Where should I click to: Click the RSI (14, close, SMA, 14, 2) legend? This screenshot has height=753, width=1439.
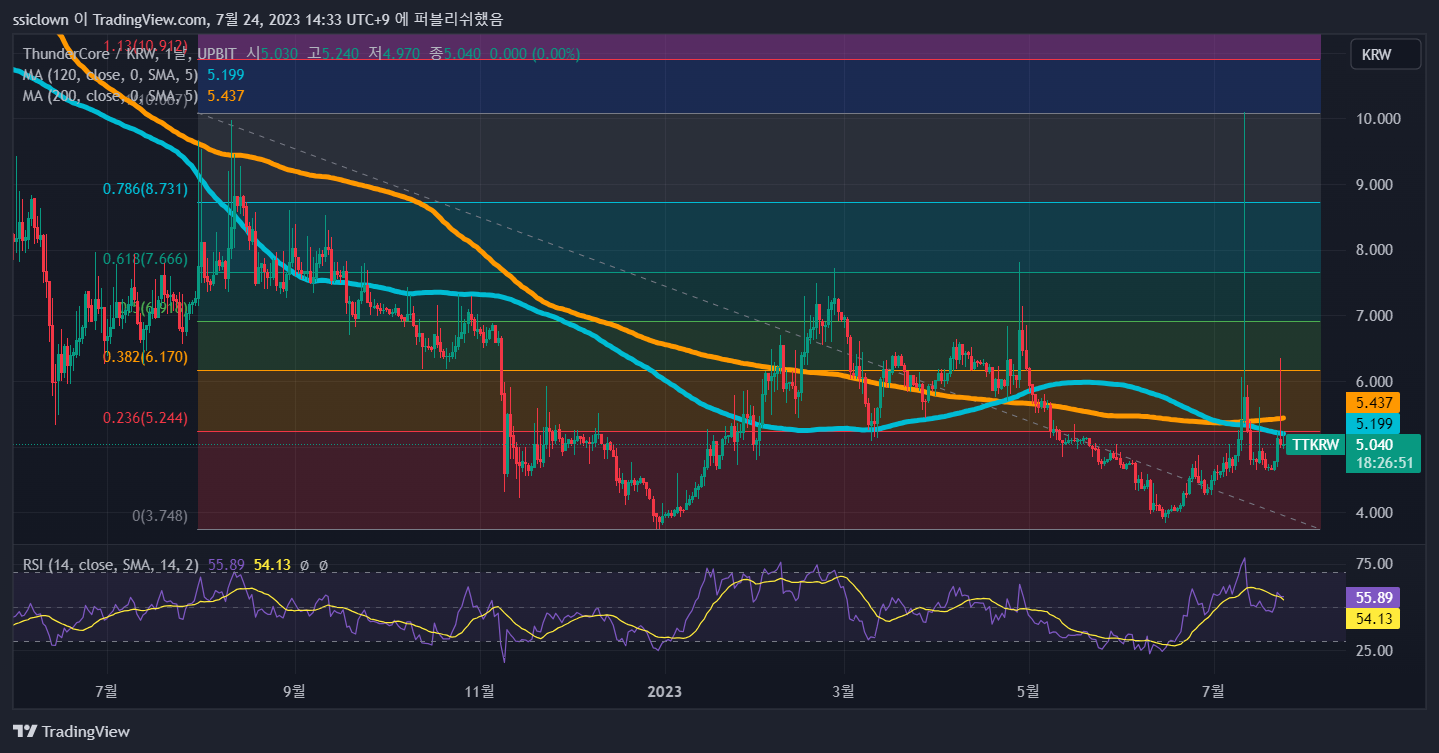[x=111, y=565]
